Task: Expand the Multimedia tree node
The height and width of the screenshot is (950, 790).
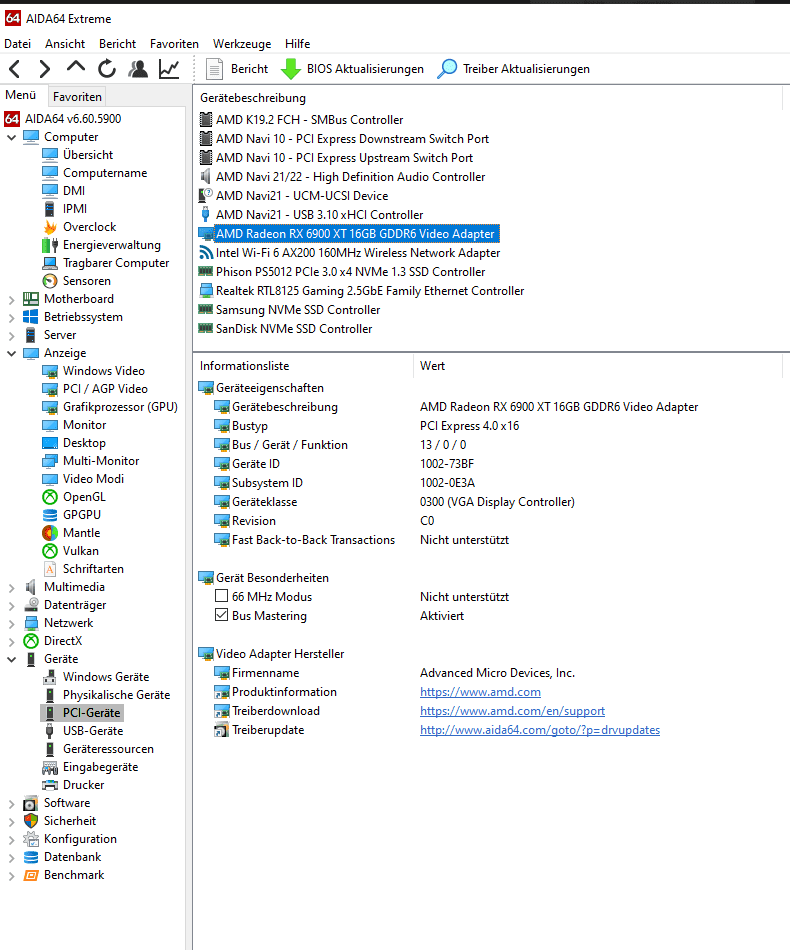Action: pyautogui.click(x=12, y=587)
